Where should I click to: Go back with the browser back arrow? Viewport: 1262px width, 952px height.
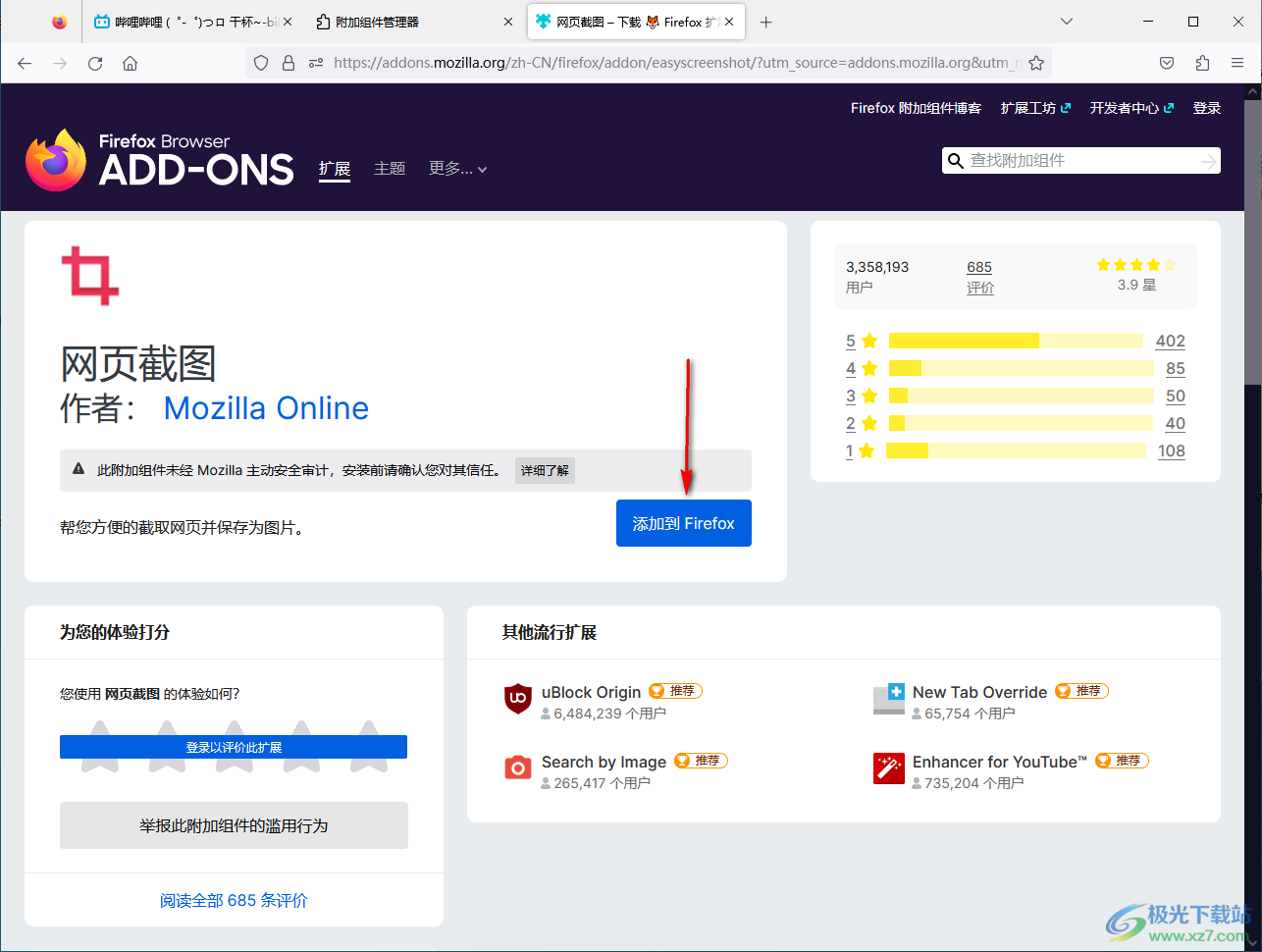pos(25,63)
